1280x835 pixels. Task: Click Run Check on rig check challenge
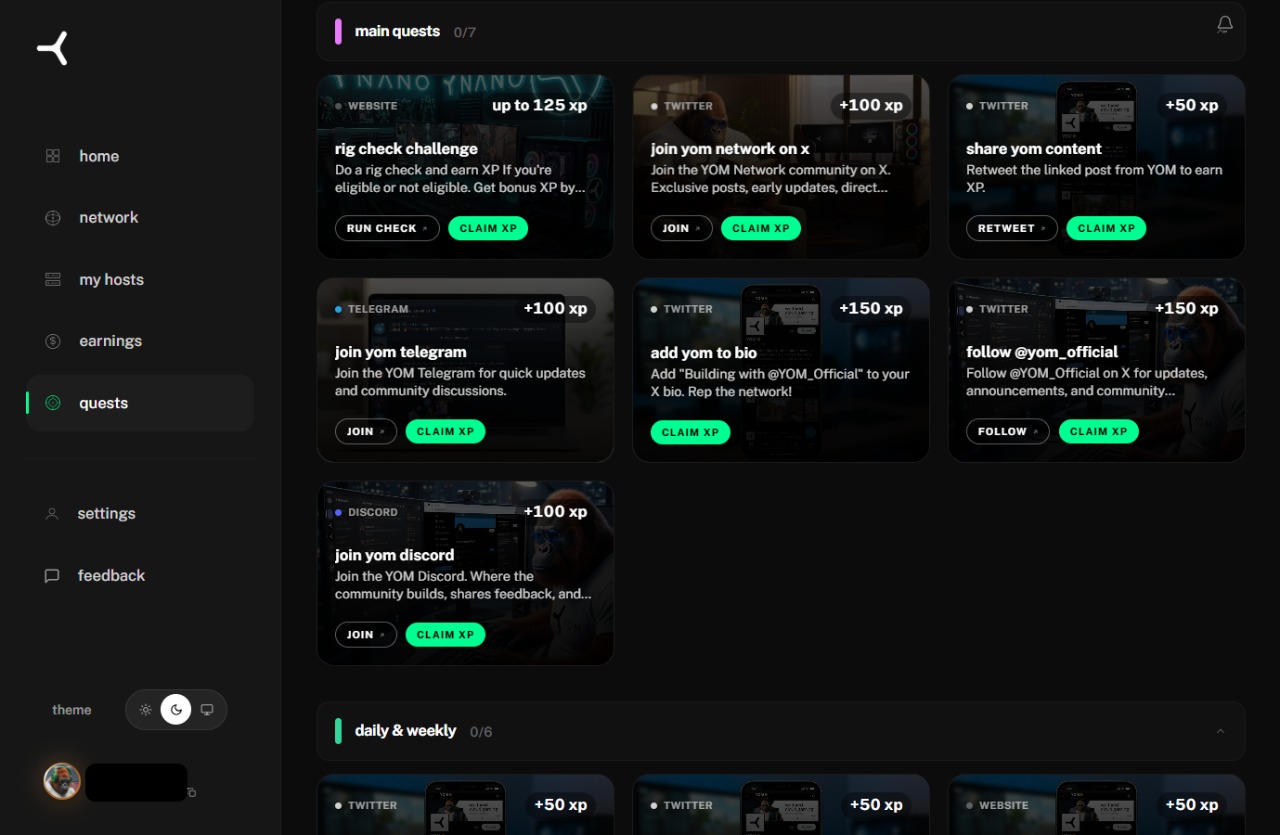[387, 228]
